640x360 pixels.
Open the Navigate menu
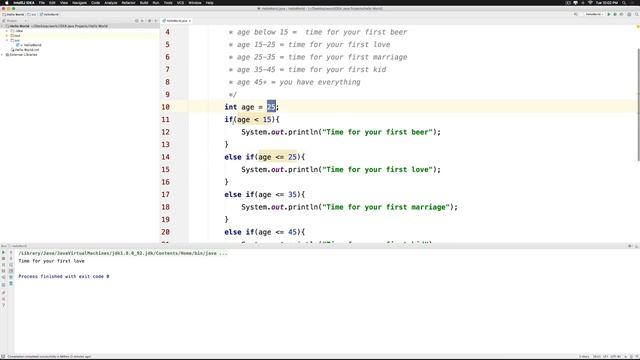(79, 3)
